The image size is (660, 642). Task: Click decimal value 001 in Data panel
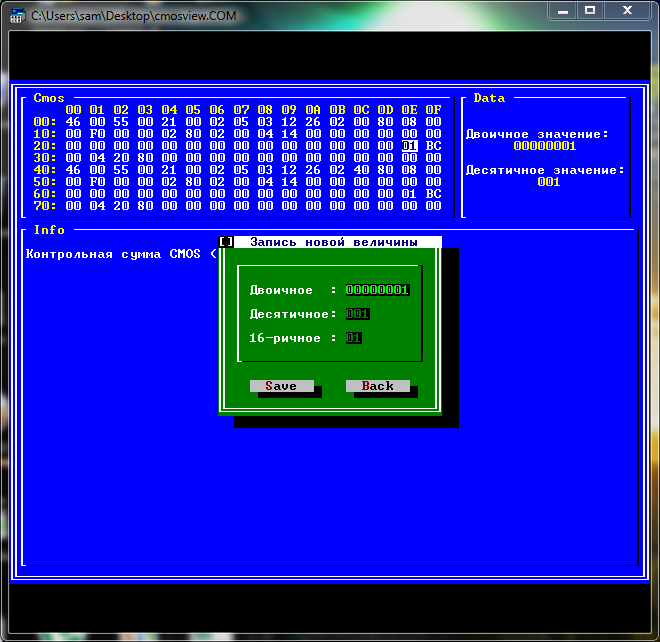click(x=549, y=182)
